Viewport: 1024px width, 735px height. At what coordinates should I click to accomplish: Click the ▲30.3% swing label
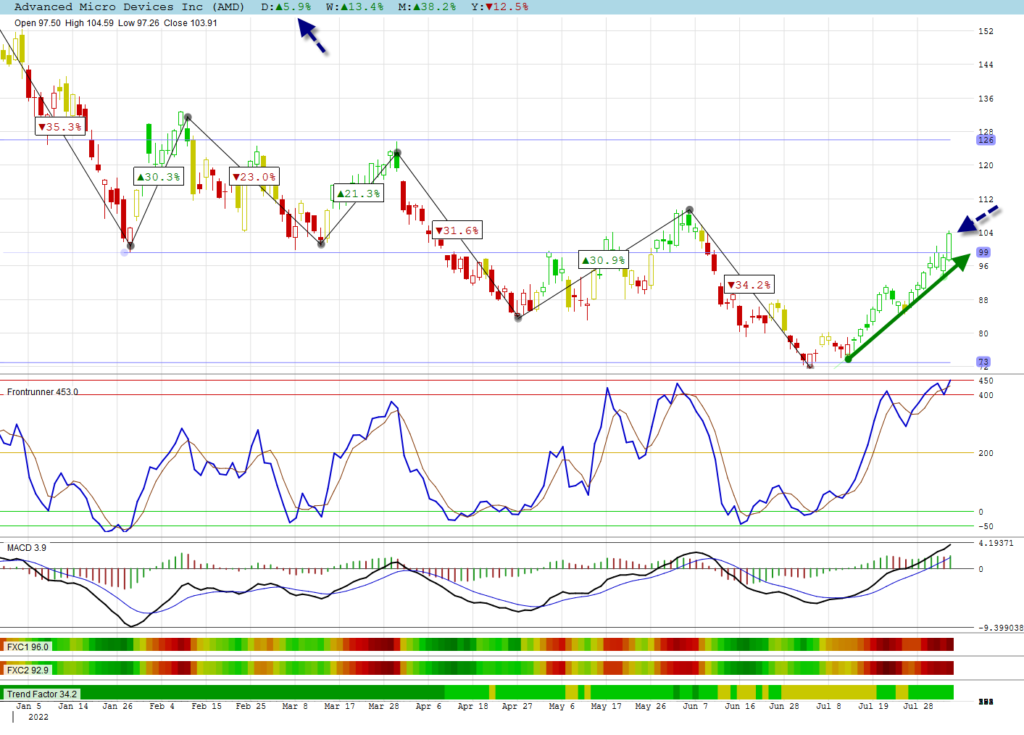159,177
